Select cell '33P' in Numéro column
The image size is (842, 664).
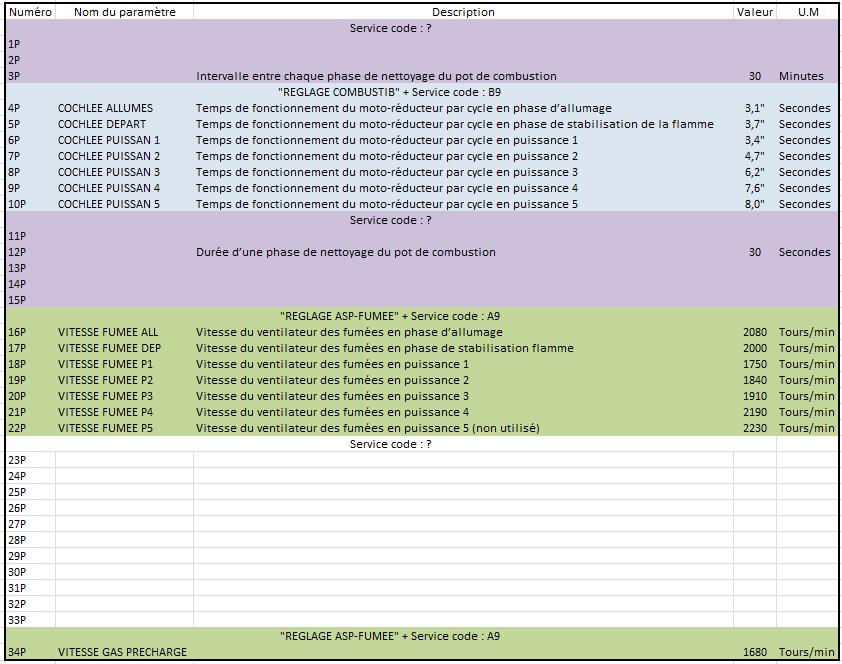coord(30,620)
